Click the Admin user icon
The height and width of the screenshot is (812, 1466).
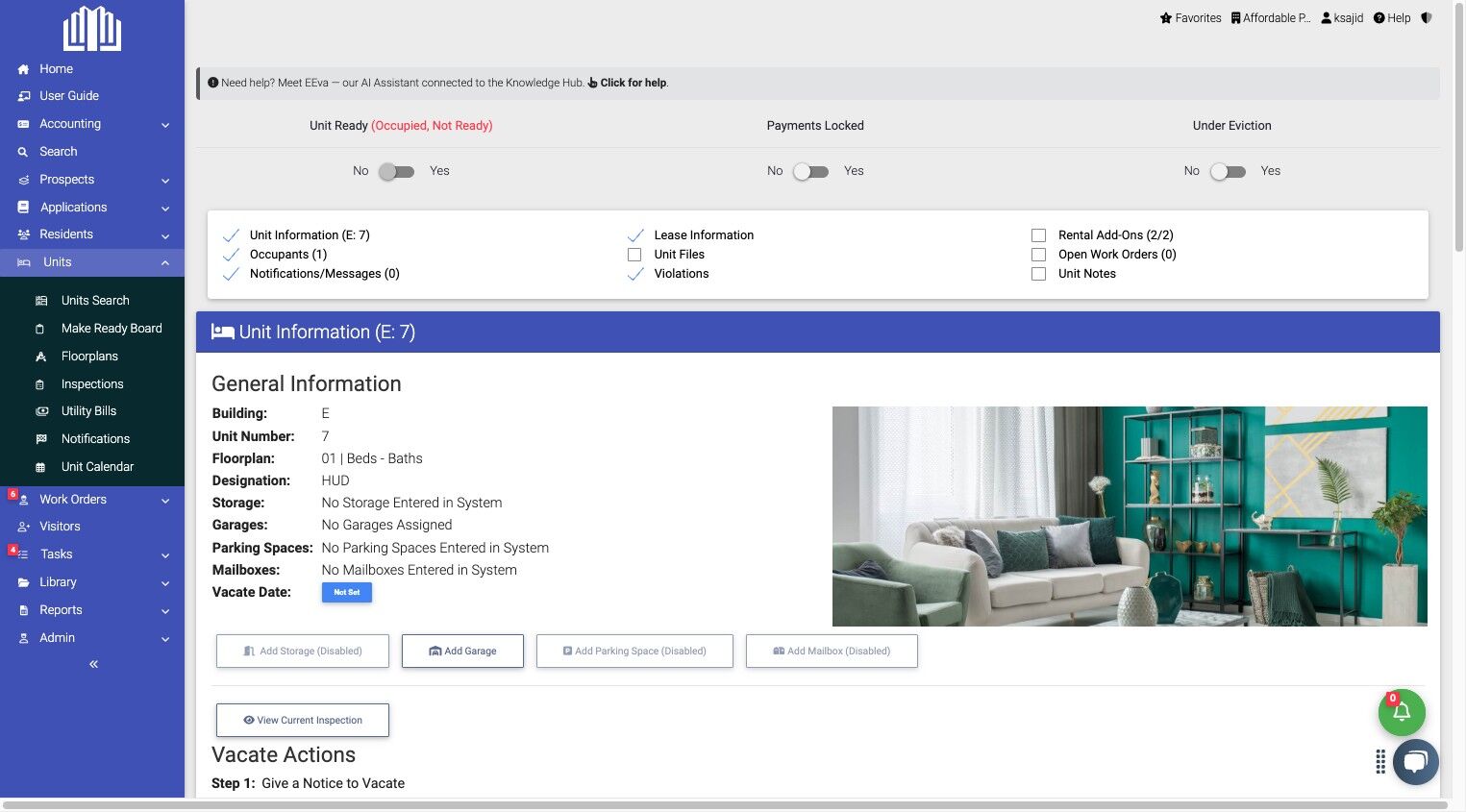[24, 638]
